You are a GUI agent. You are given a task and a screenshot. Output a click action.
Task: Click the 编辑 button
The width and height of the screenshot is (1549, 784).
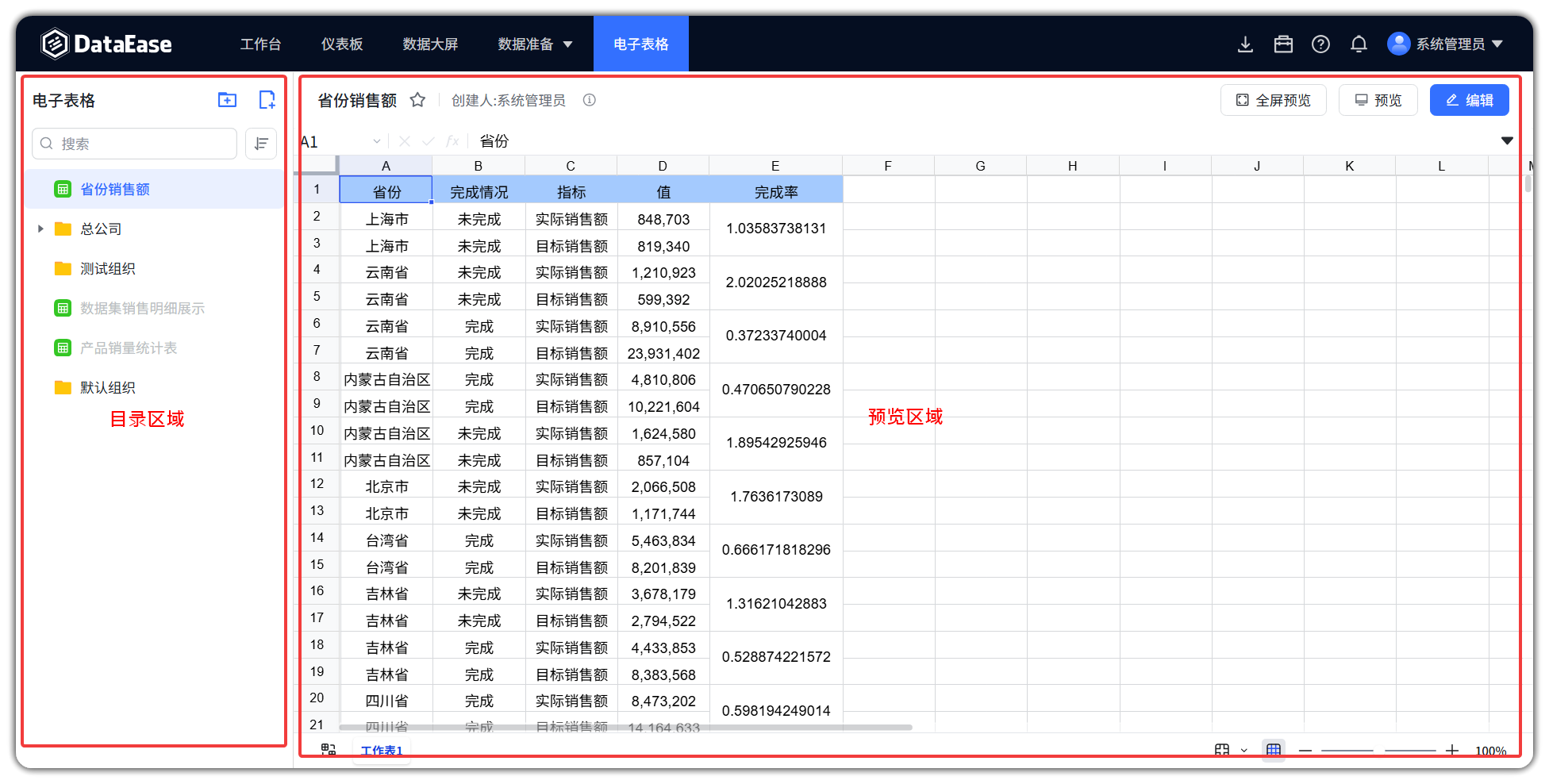pyautogui.click(x=1470, y=100)
